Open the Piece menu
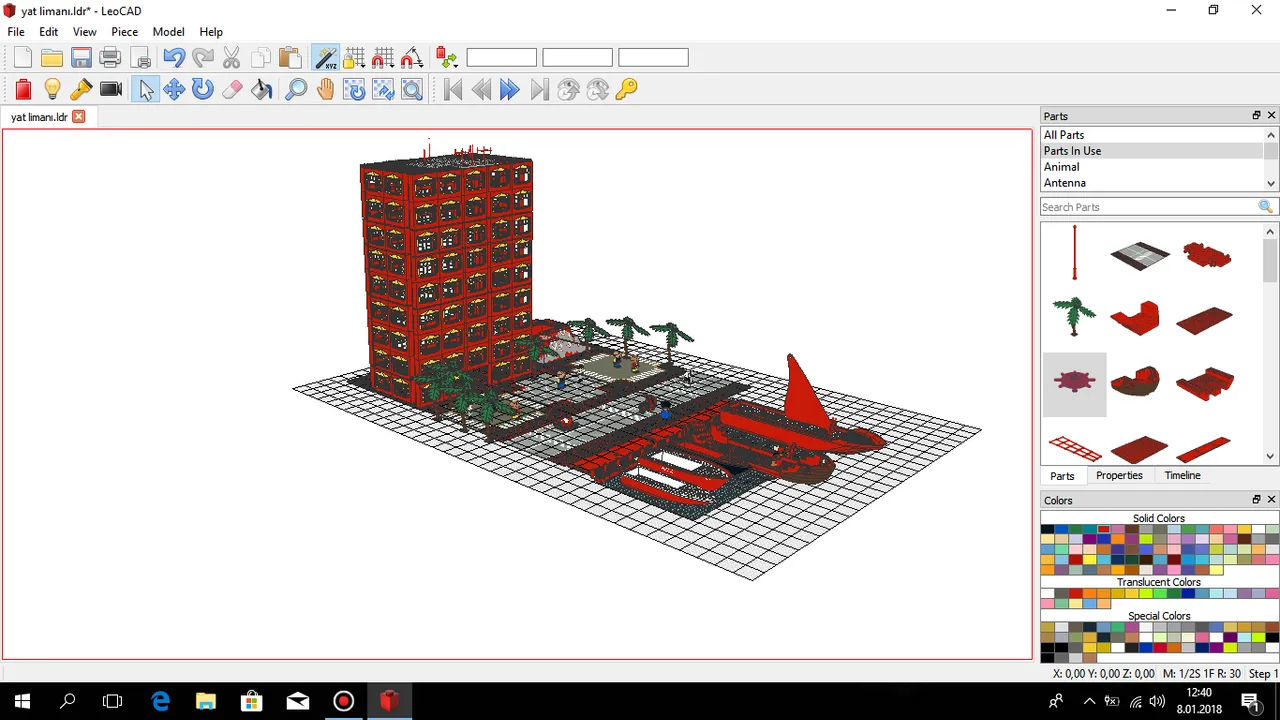Screen dimensions: 1280x720 (x=124, y=32)
